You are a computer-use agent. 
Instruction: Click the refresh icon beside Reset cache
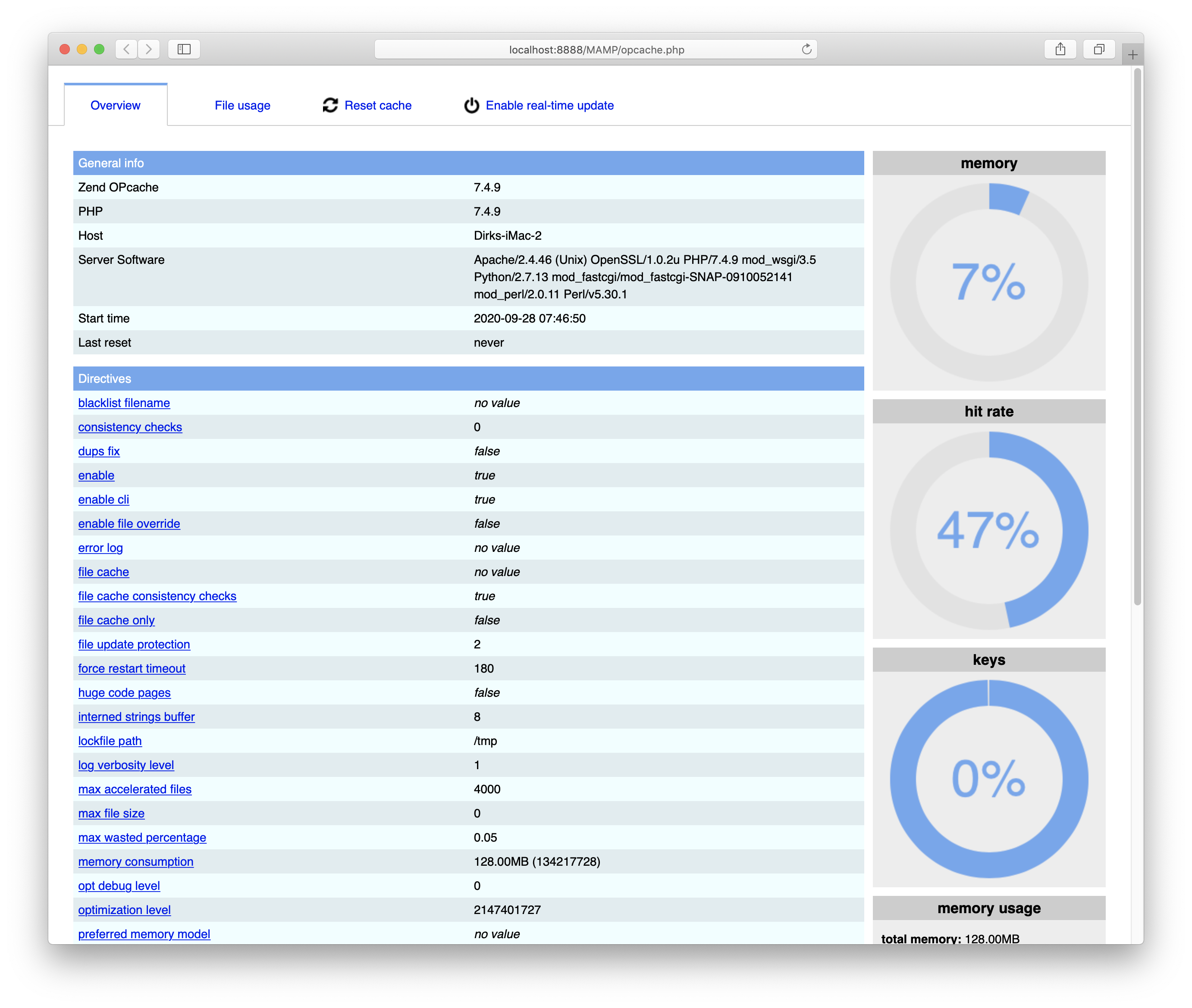330,105
